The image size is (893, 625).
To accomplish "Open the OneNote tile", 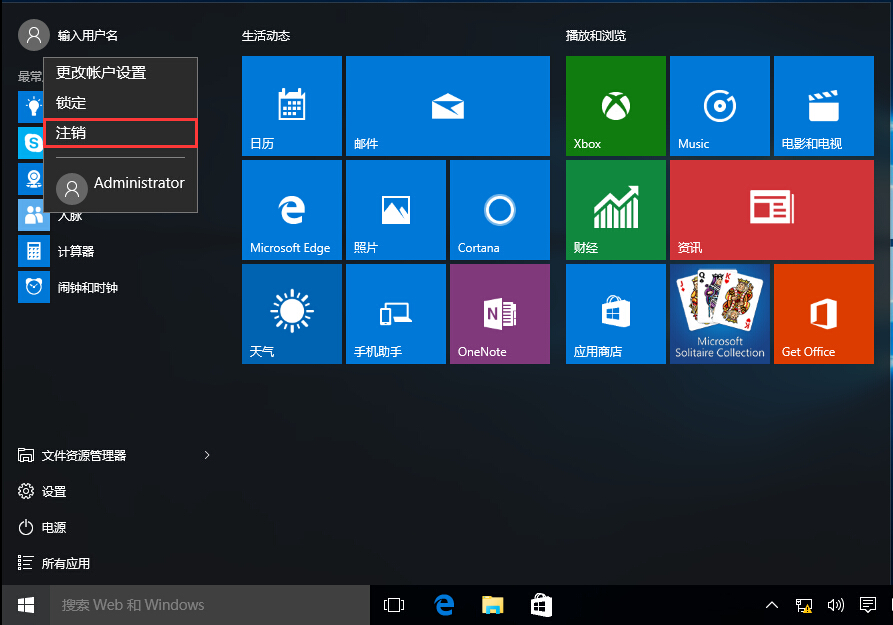I will (x=499, y=314).
